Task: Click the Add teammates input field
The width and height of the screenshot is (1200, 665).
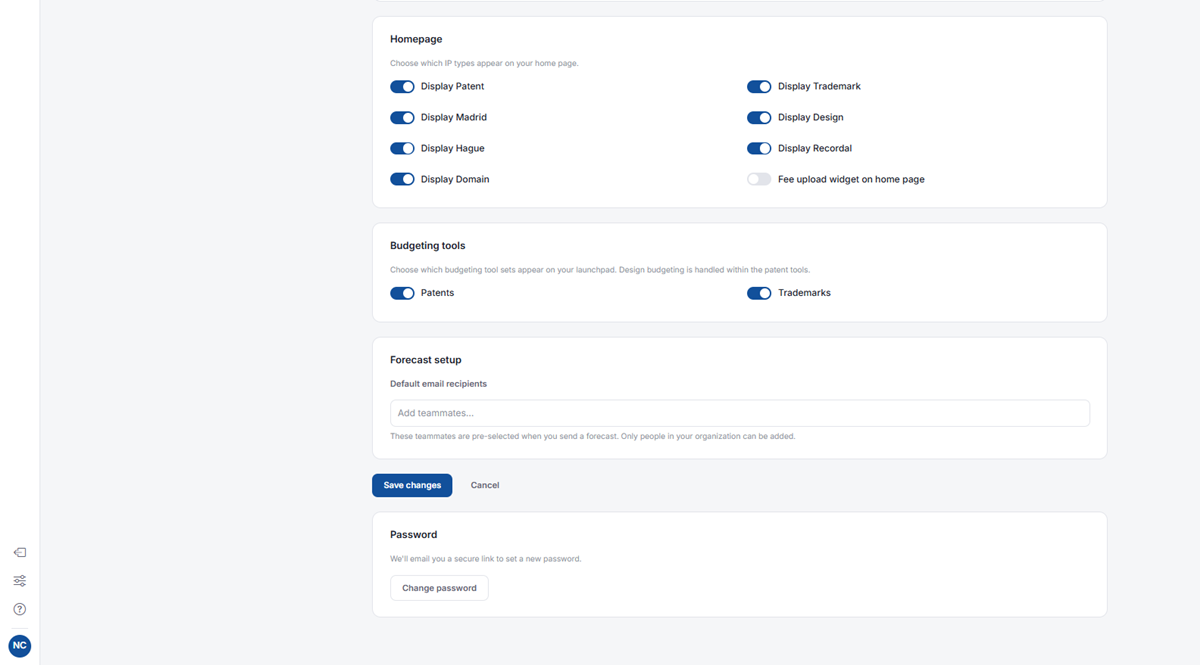Action: (740, 413)
